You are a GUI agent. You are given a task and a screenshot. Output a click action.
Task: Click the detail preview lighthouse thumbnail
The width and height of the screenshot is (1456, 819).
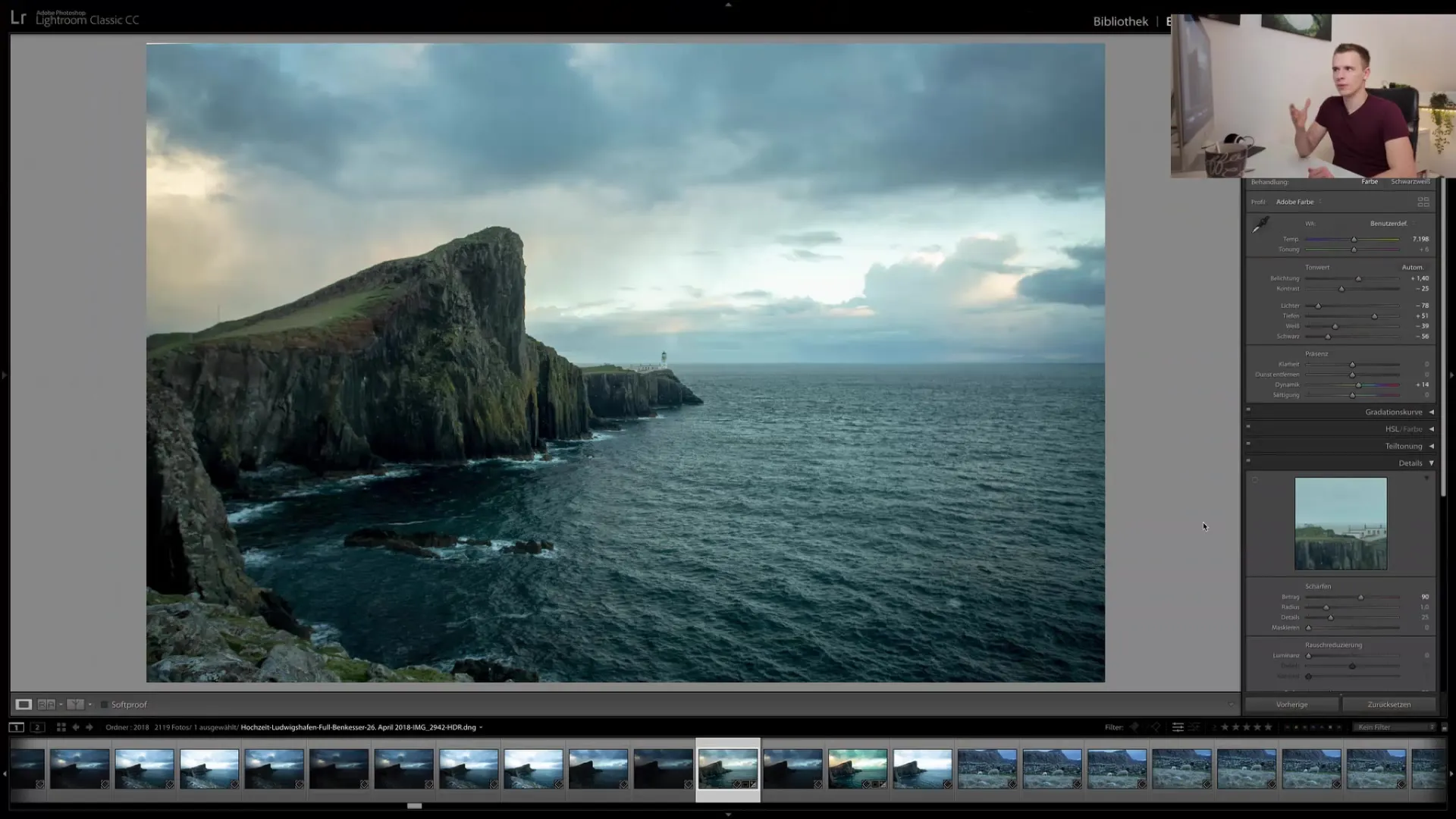1341,524
